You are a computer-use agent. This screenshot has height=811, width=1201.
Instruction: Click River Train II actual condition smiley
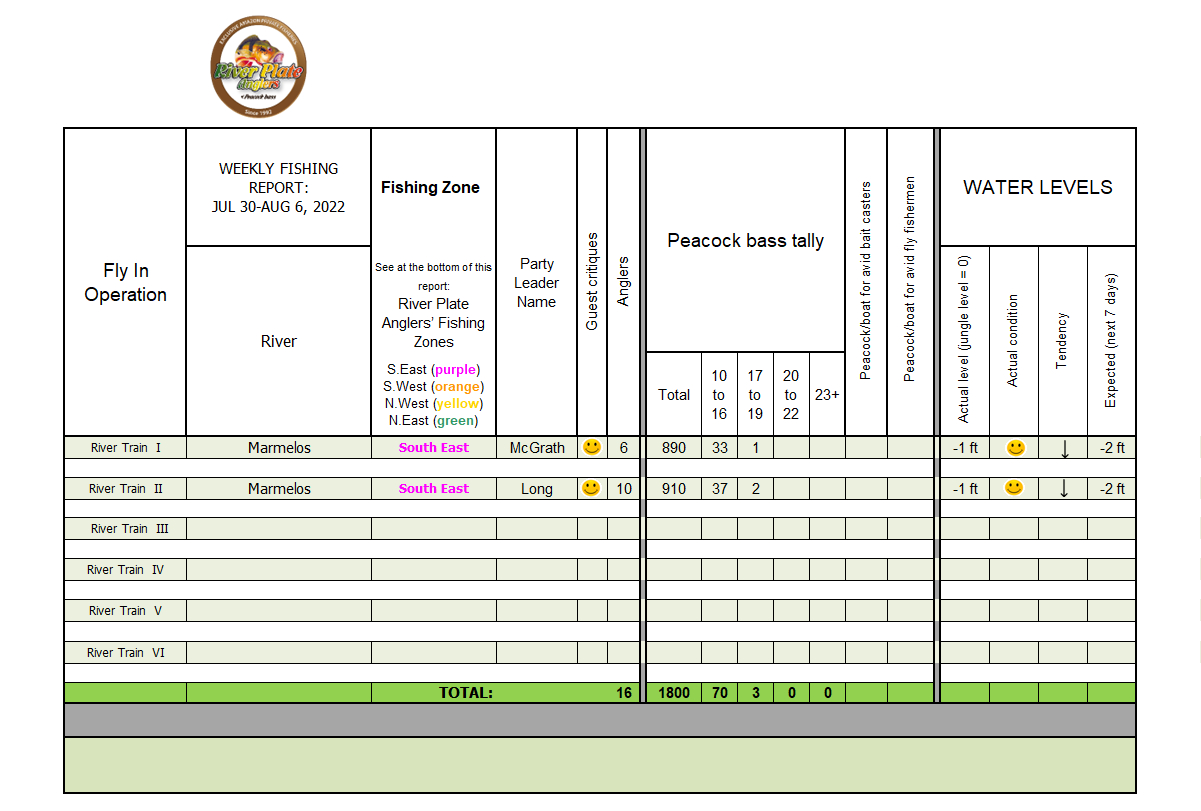coord(1014,488)
